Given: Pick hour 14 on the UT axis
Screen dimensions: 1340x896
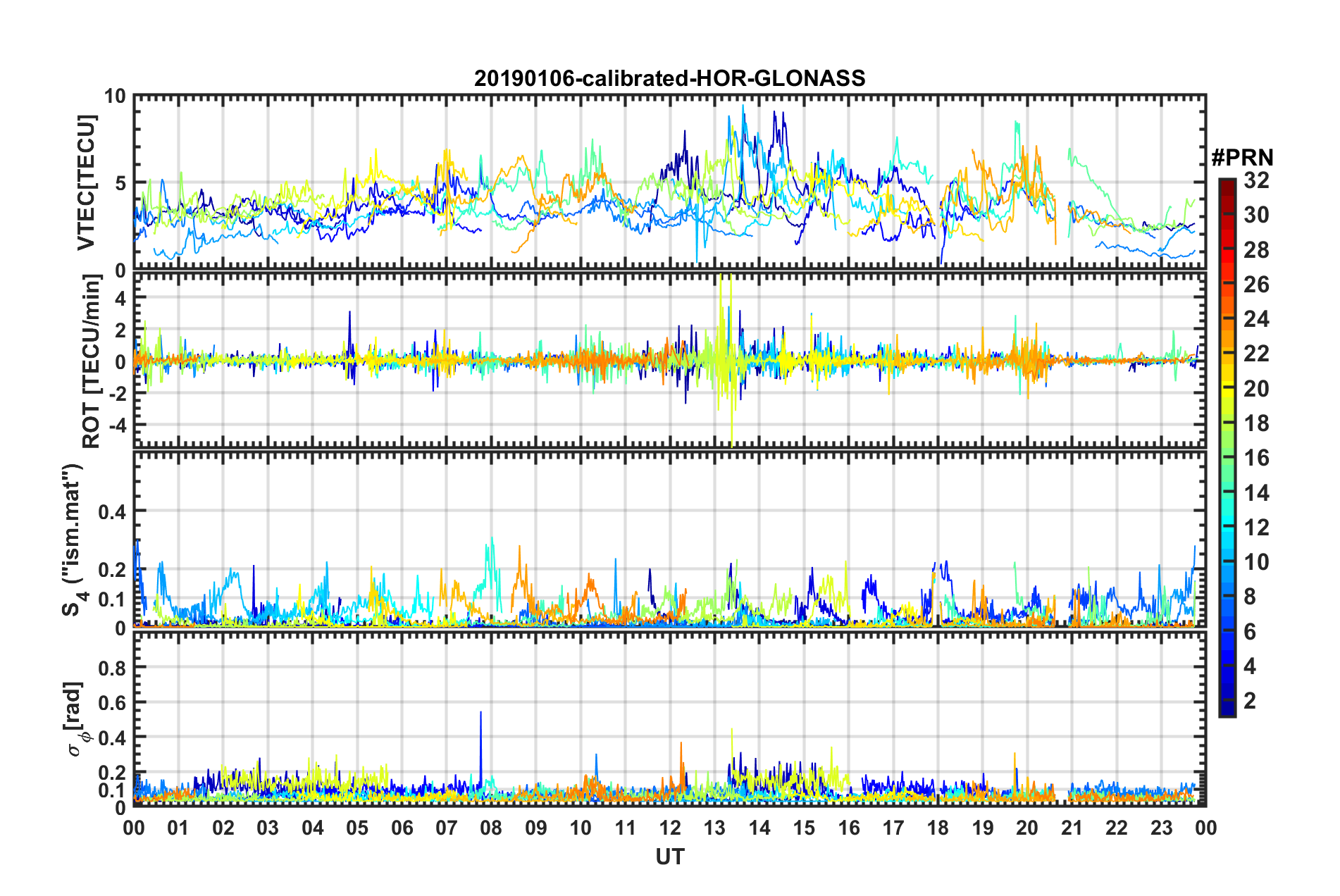Looking at the screenshot, I should 759,827.
